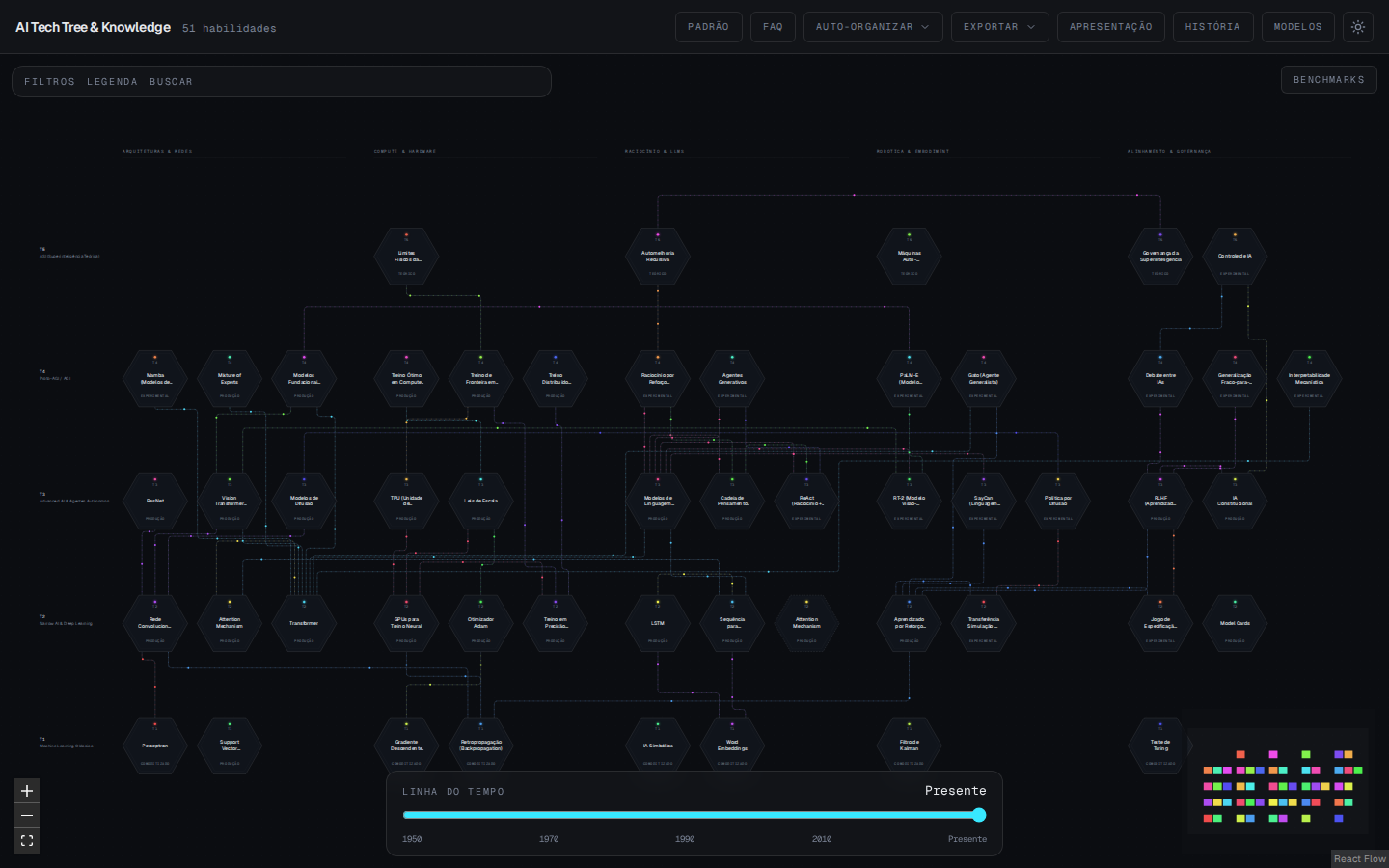
Task: Select the Interpretabilidade Mecanística node
Action: [1309, 379]
